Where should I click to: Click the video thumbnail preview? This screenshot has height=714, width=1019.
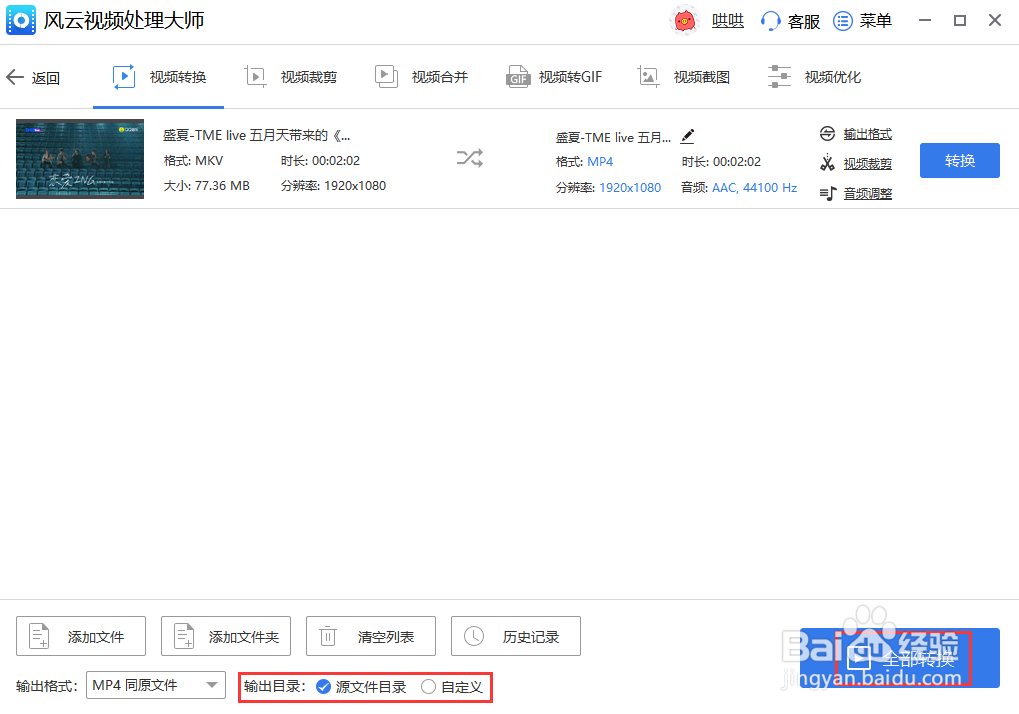point(79,159)
